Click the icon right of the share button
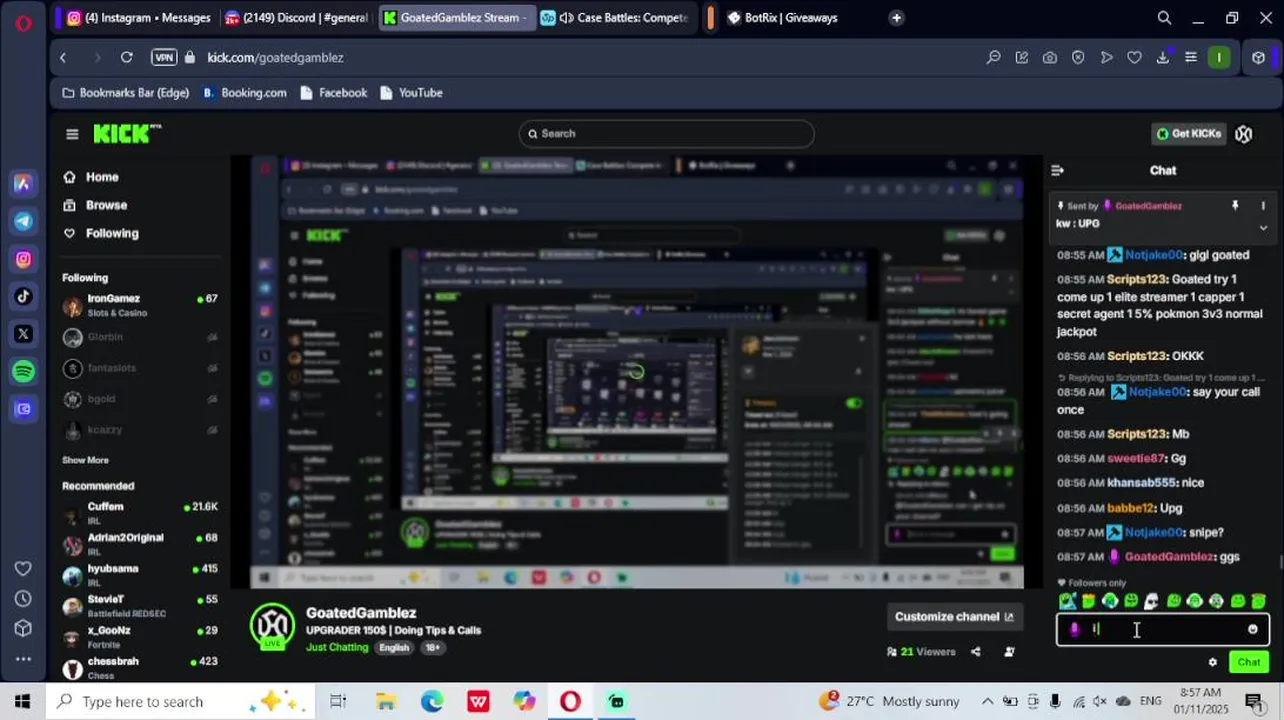 1009,652
